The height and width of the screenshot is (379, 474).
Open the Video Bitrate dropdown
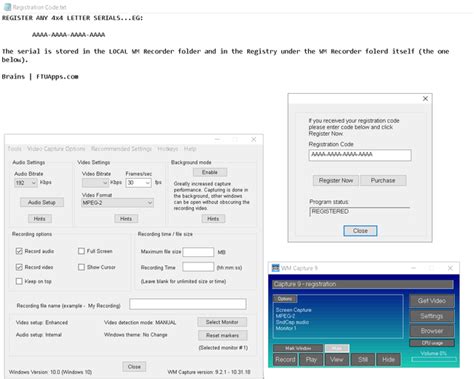point(95,183)
